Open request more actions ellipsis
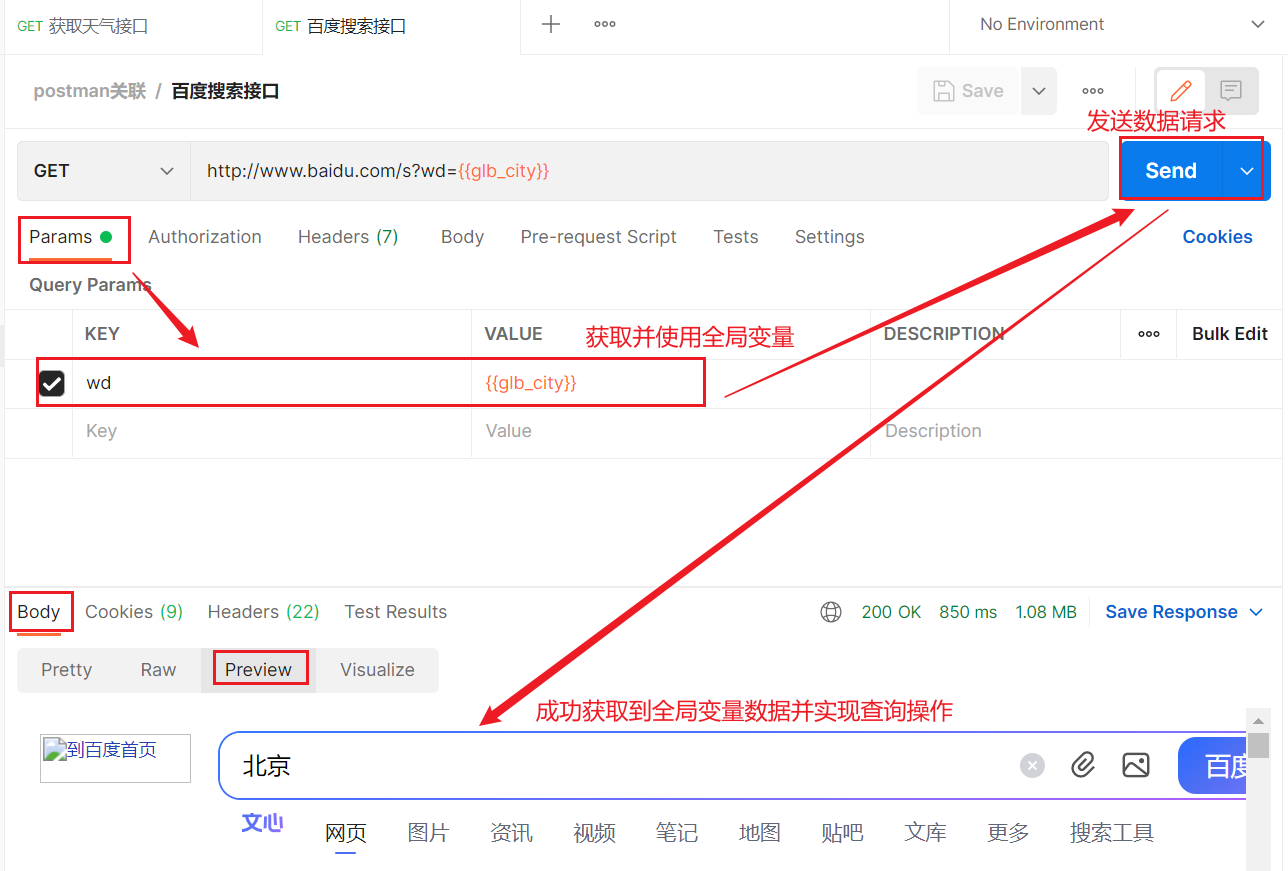The height and width of the screenshot is (871, 1288). [x=1093, y=91]
